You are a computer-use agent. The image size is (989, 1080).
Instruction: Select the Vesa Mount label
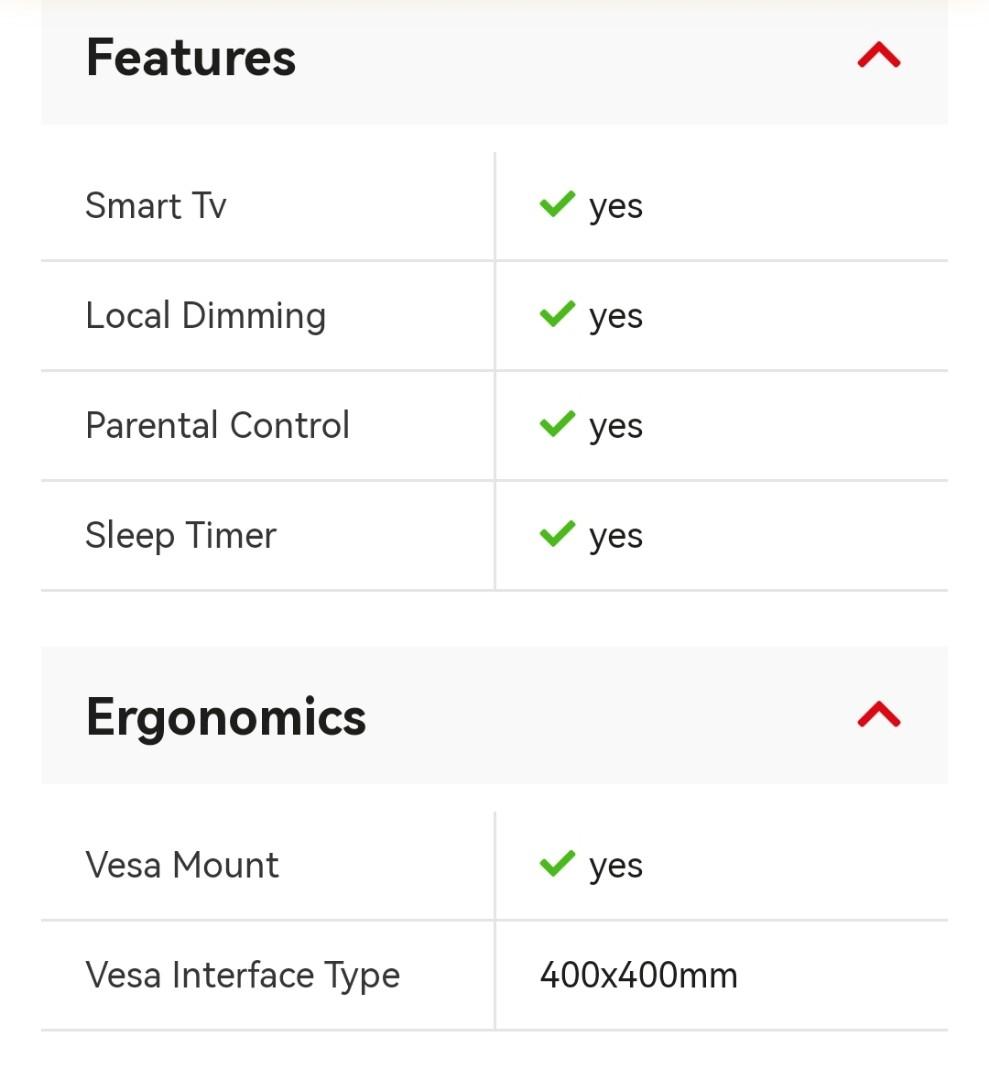[x=182, y=866]
